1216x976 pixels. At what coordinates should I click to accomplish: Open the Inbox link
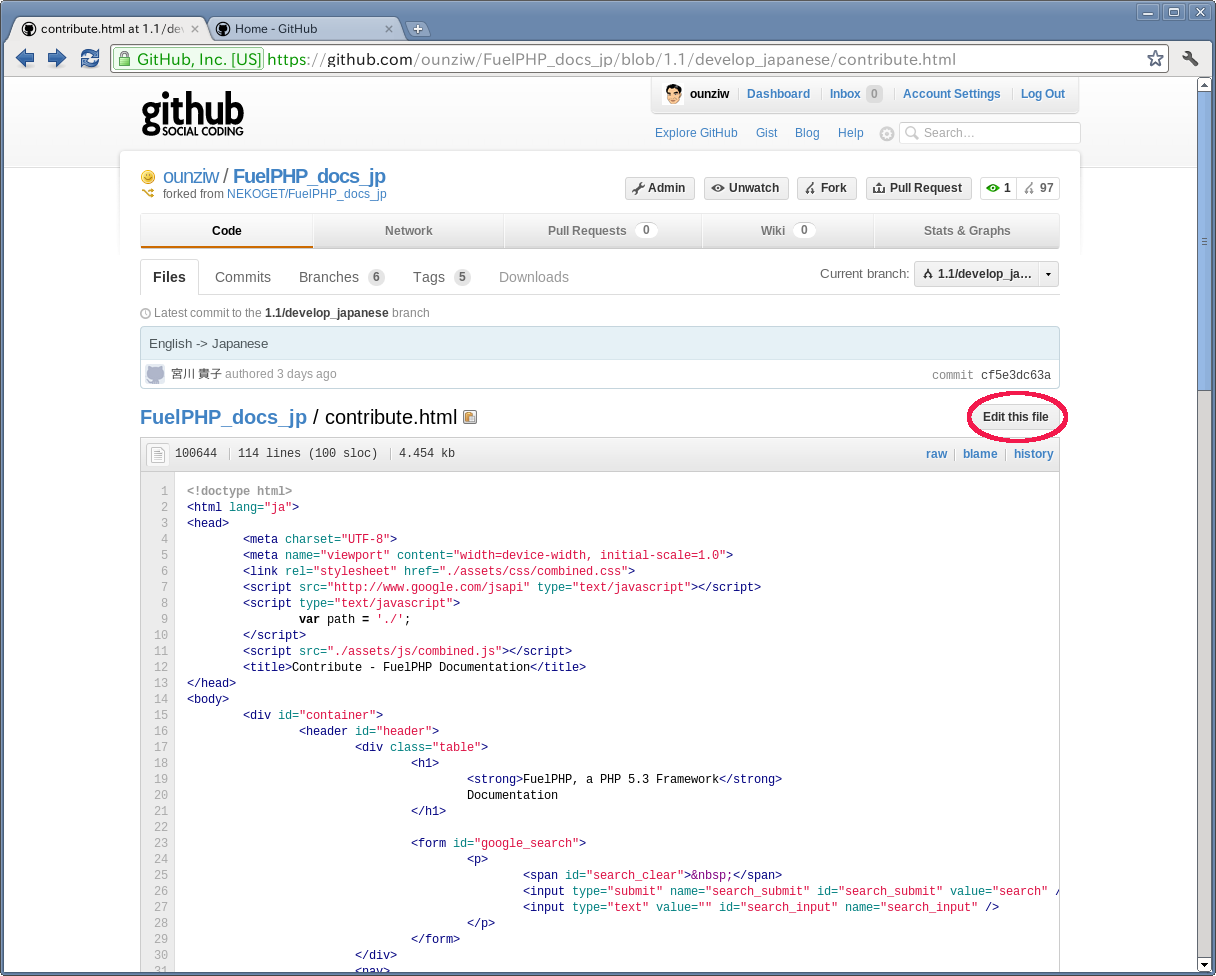845,94
